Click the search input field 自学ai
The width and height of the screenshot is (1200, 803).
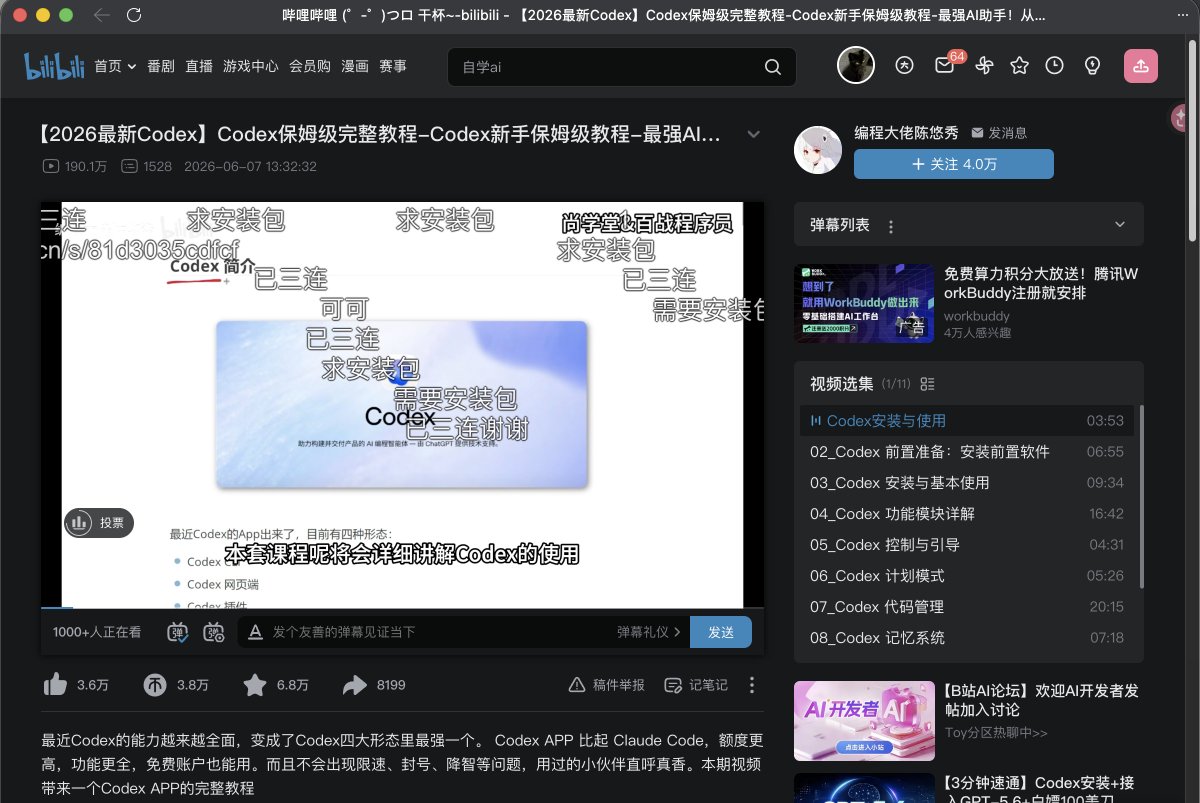tap(605, 67)
